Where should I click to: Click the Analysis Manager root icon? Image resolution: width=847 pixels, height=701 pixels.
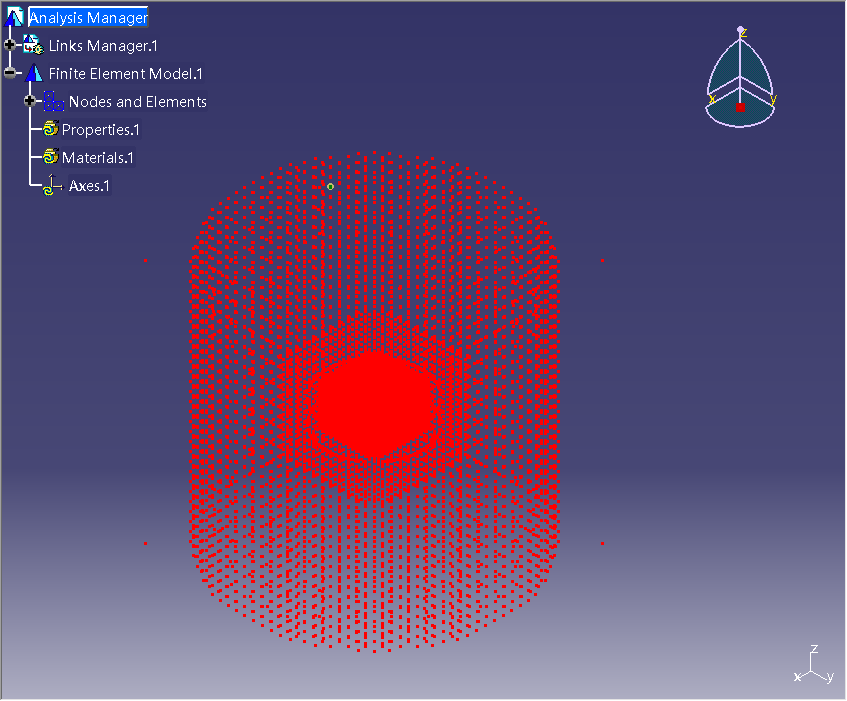(x=14, y=17)
